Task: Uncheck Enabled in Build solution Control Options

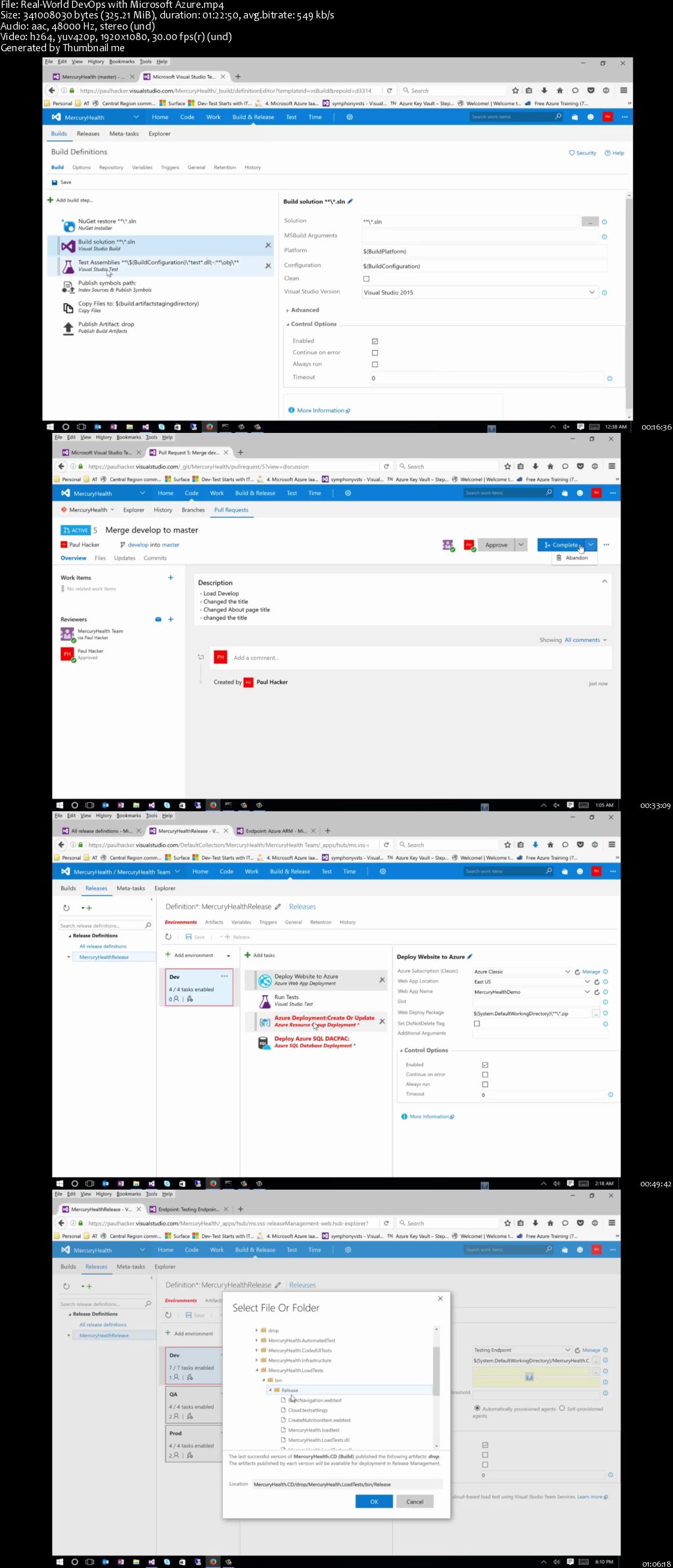Action: pos(375,342)
